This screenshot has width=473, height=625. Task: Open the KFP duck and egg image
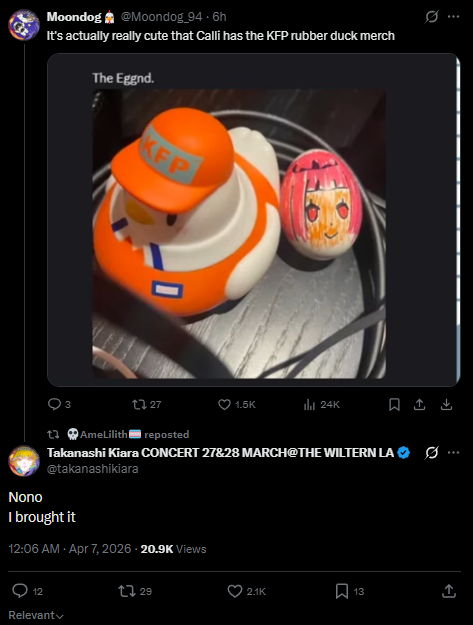point(239,234)
